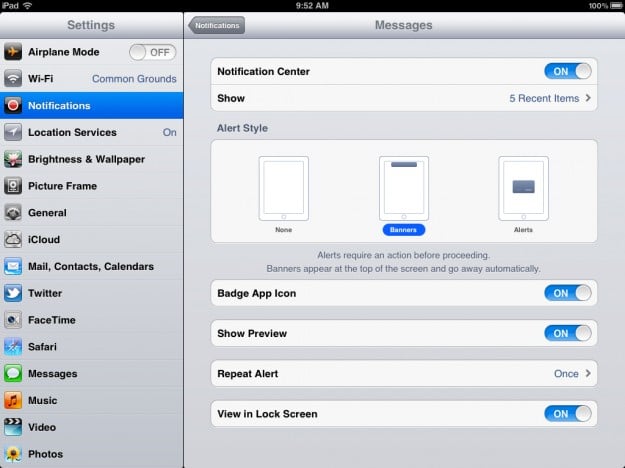The image size is (625, 468).
Task: Turn on Airplane Mode switch
Action: 152,52
